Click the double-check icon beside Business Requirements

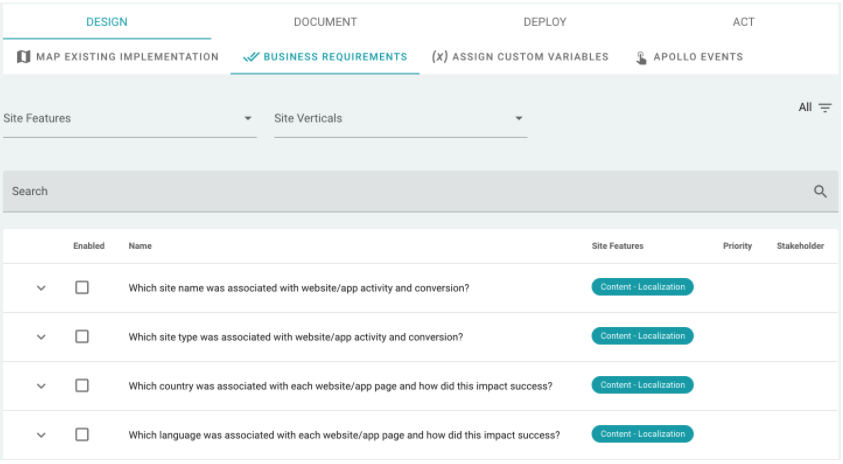[251, 57]
